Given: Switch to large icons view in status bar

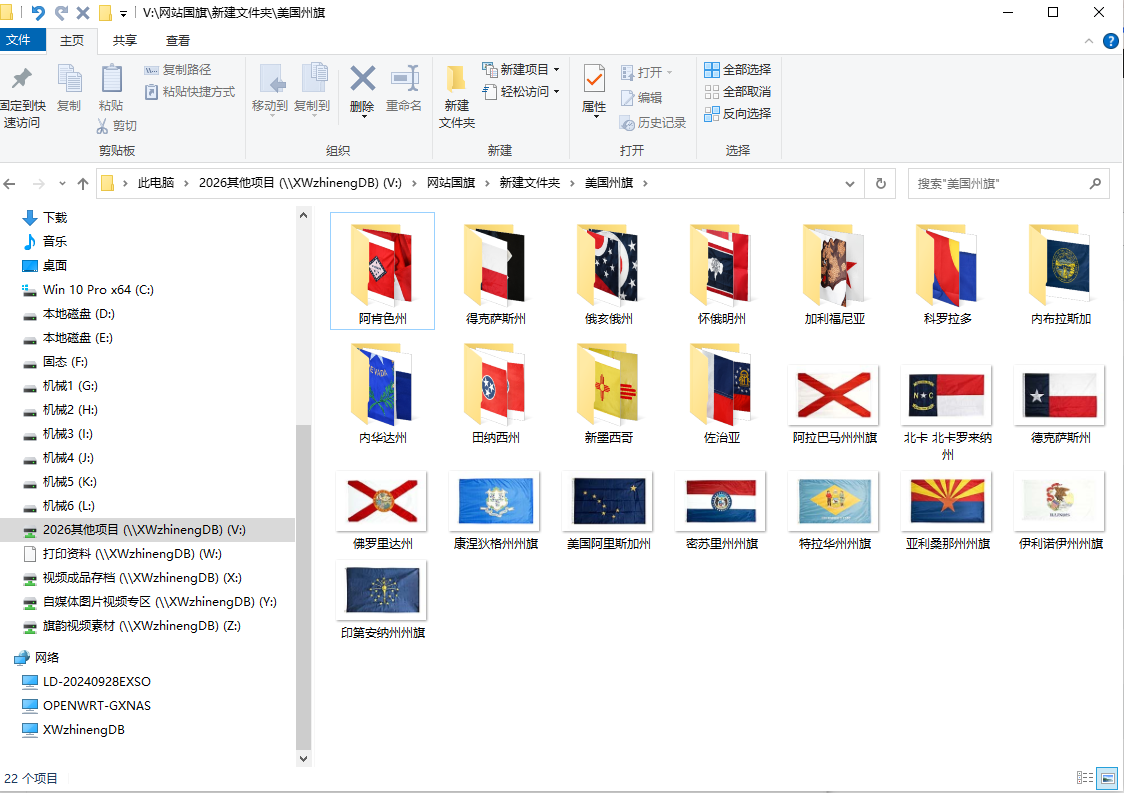Looking at the screenshot, I should (x=1108, y=778).
